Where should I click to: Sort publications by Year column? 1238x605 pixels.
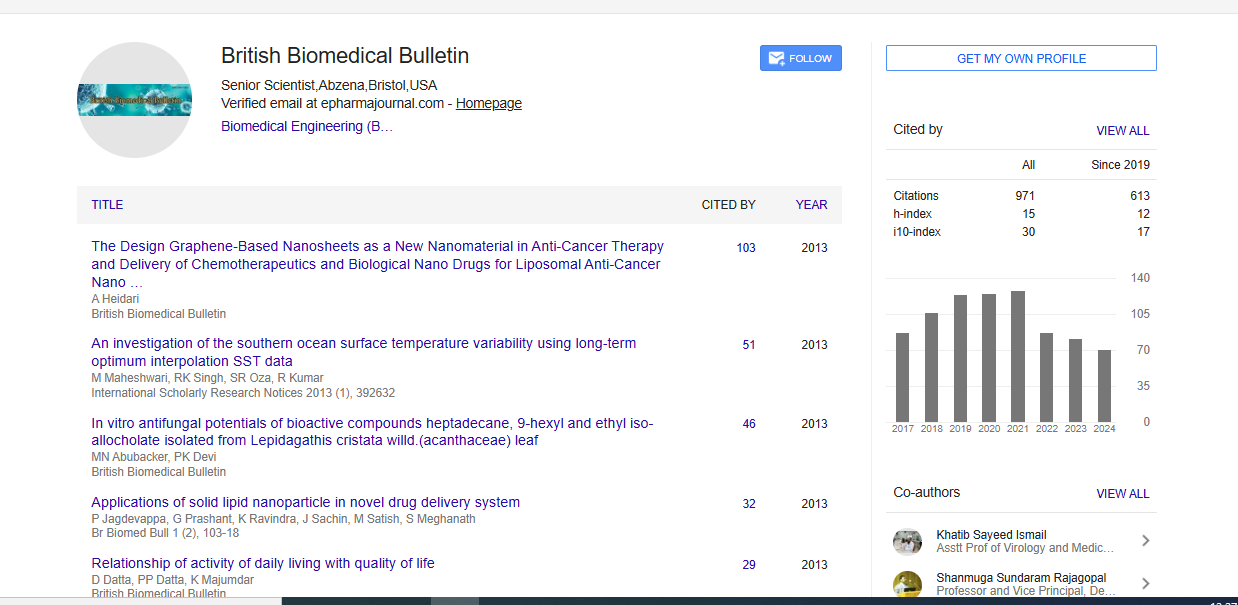tap(811, 205)
